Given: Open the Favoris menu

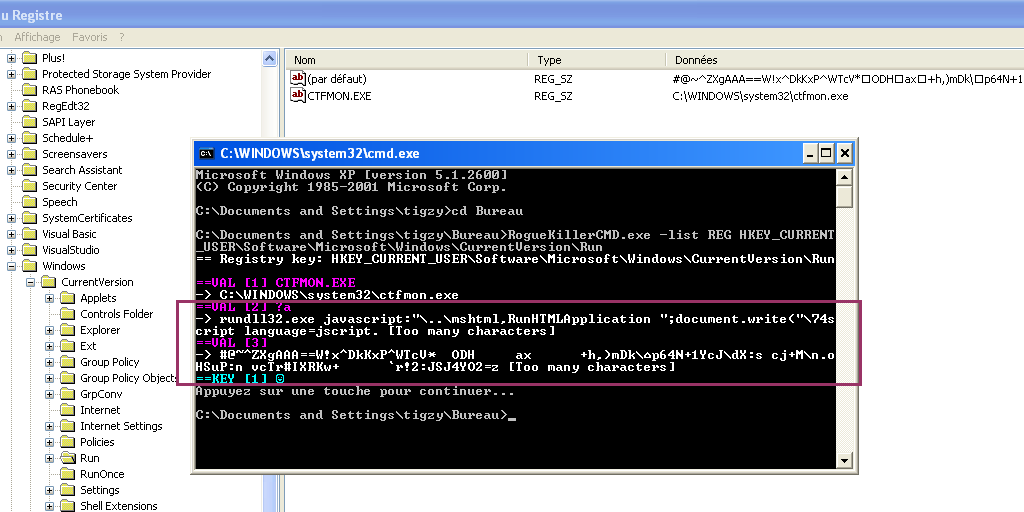Looking at the screenshot, I should [89, 37].
